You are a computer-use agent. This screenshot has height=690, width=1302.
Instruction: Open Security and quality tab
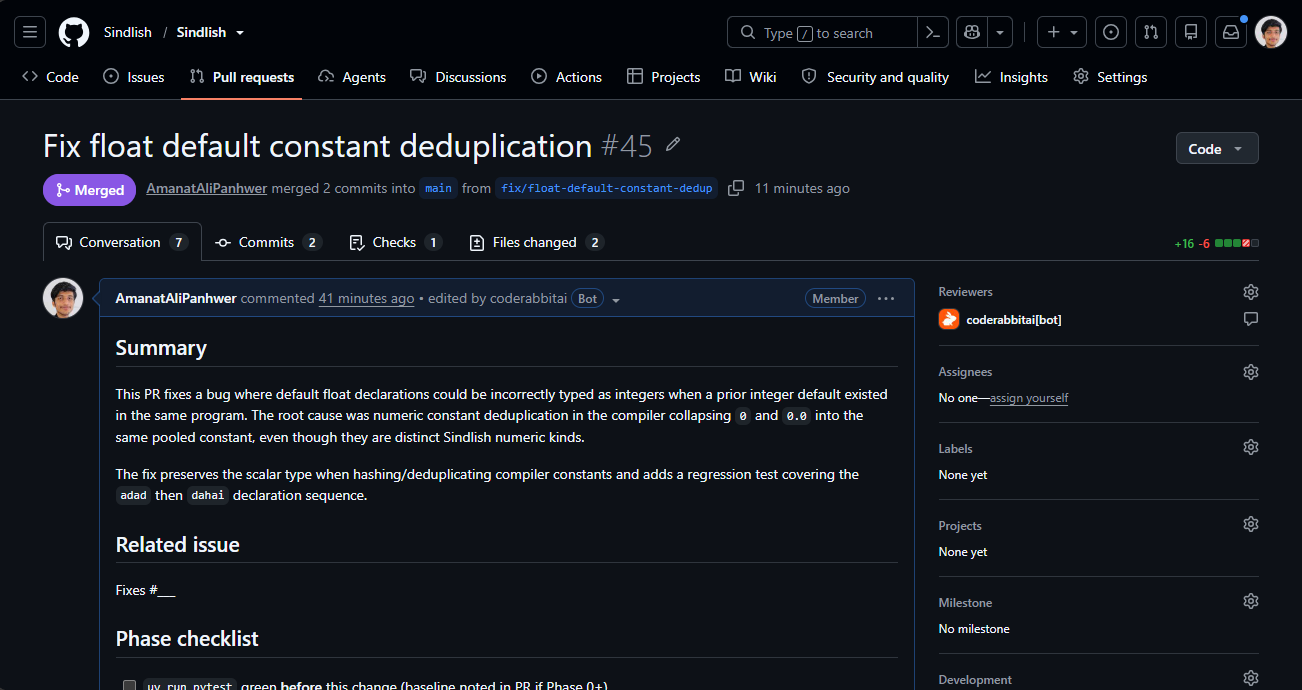[875, 77]
